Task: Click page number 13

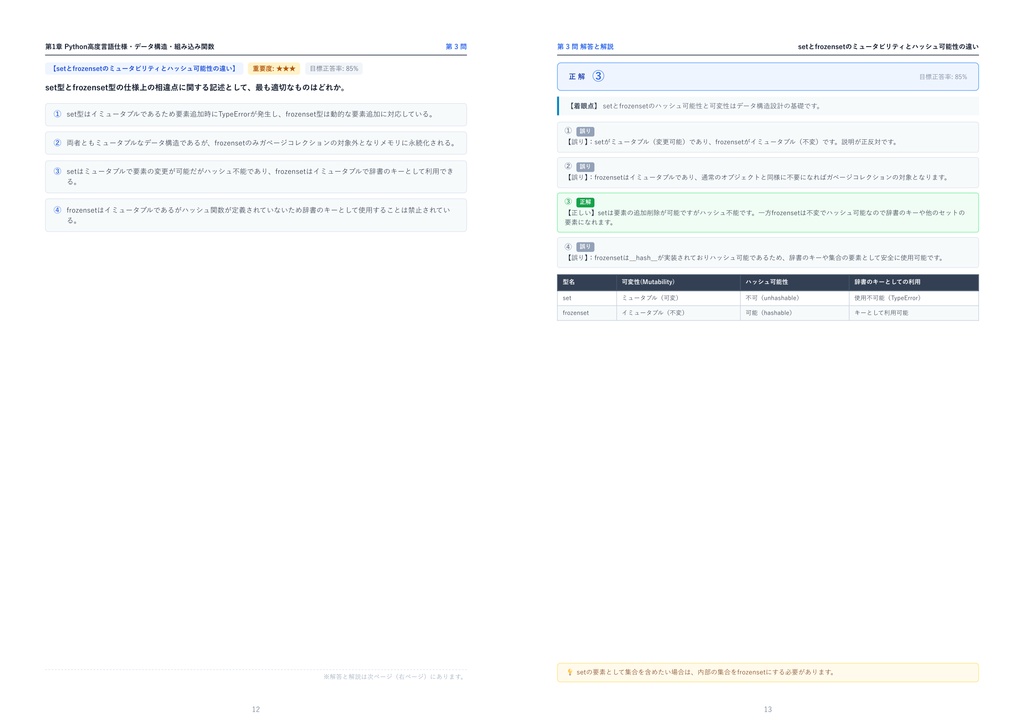Action: tap(768, 709)
